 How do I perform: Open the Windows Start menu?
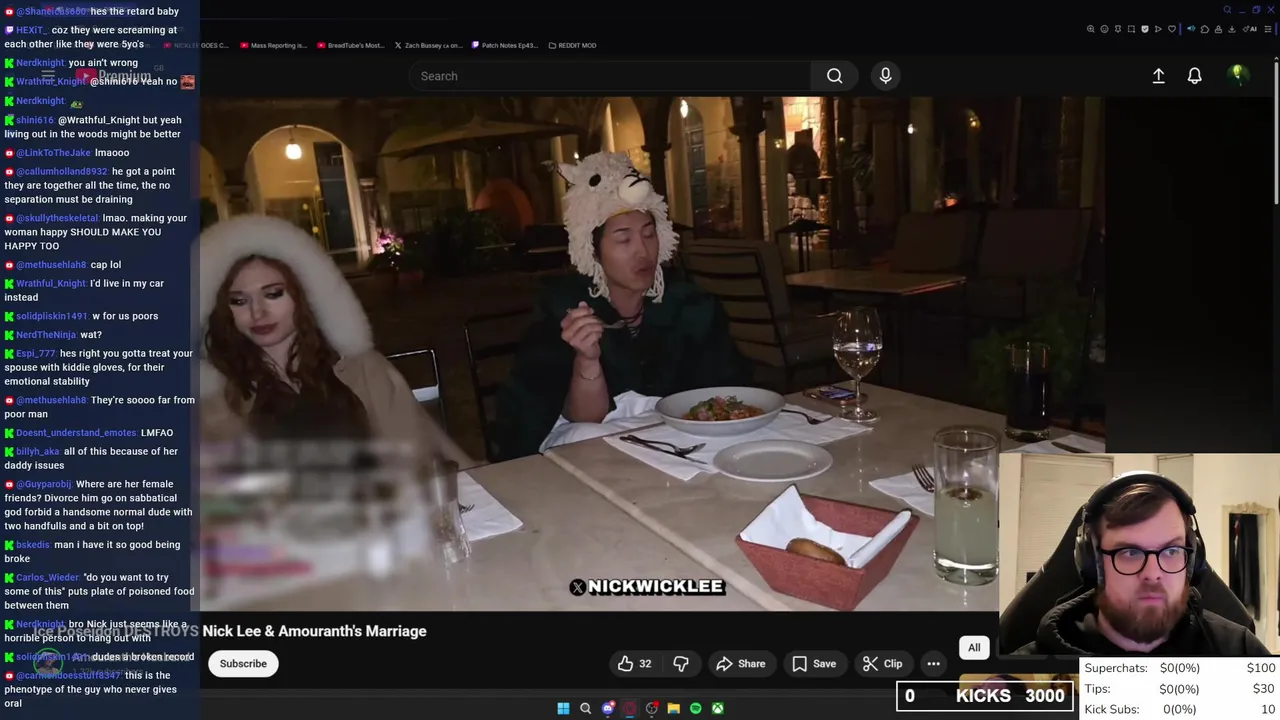click(563, 708)
